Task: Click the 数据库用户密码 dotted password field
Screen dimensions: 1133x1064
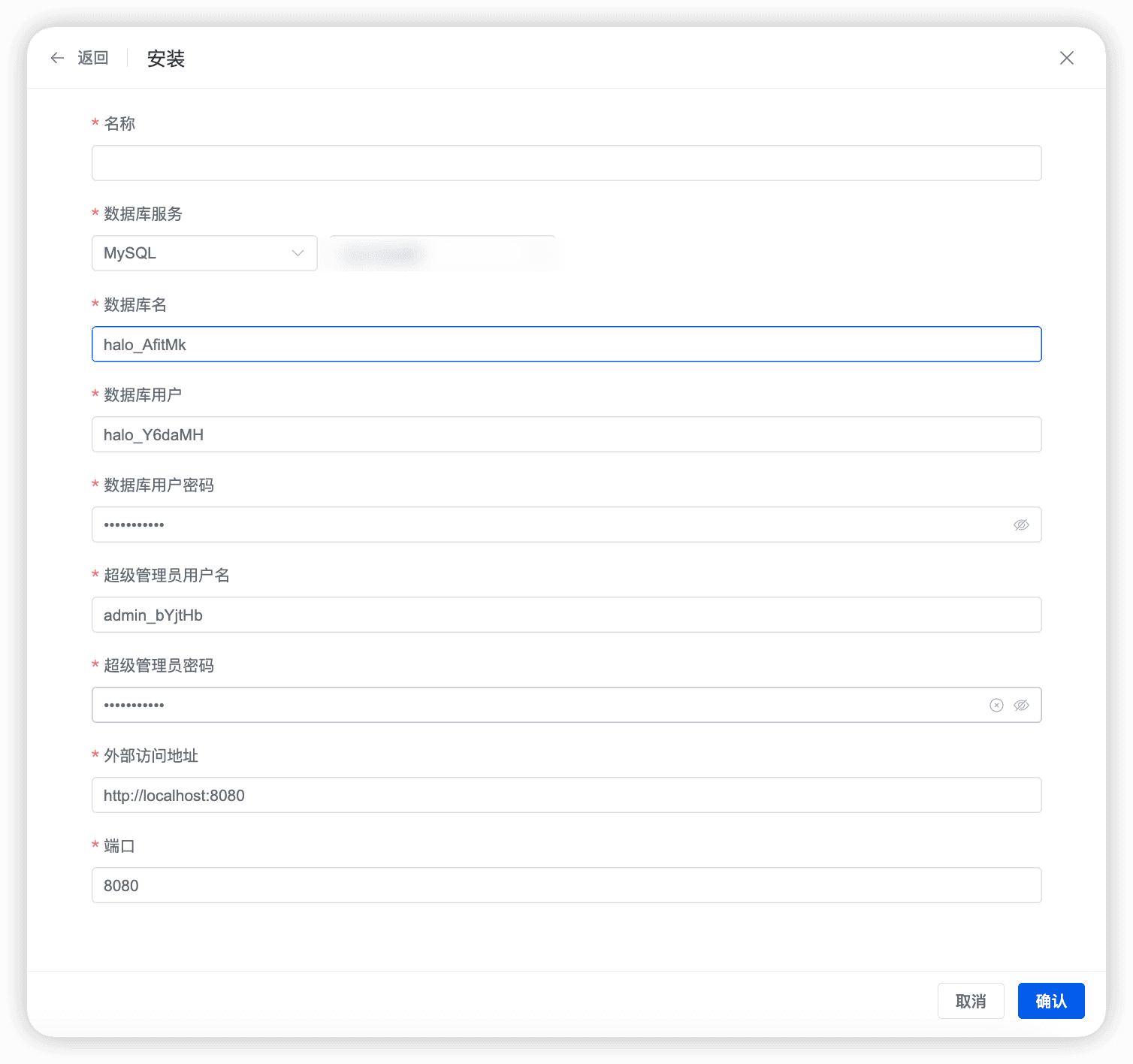Action: pos(526,524)
